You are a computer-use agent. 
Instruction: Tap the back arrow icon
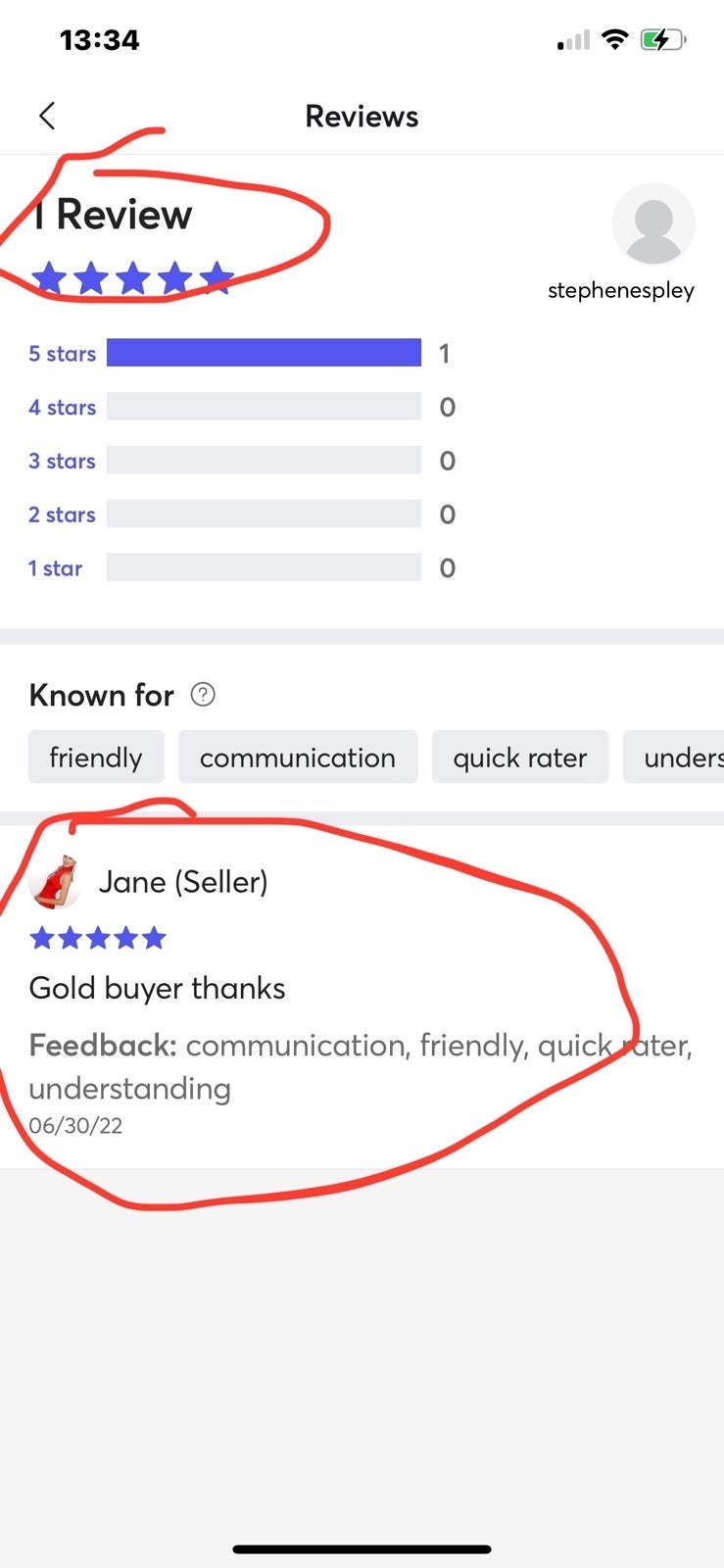(x=47, y=116)
